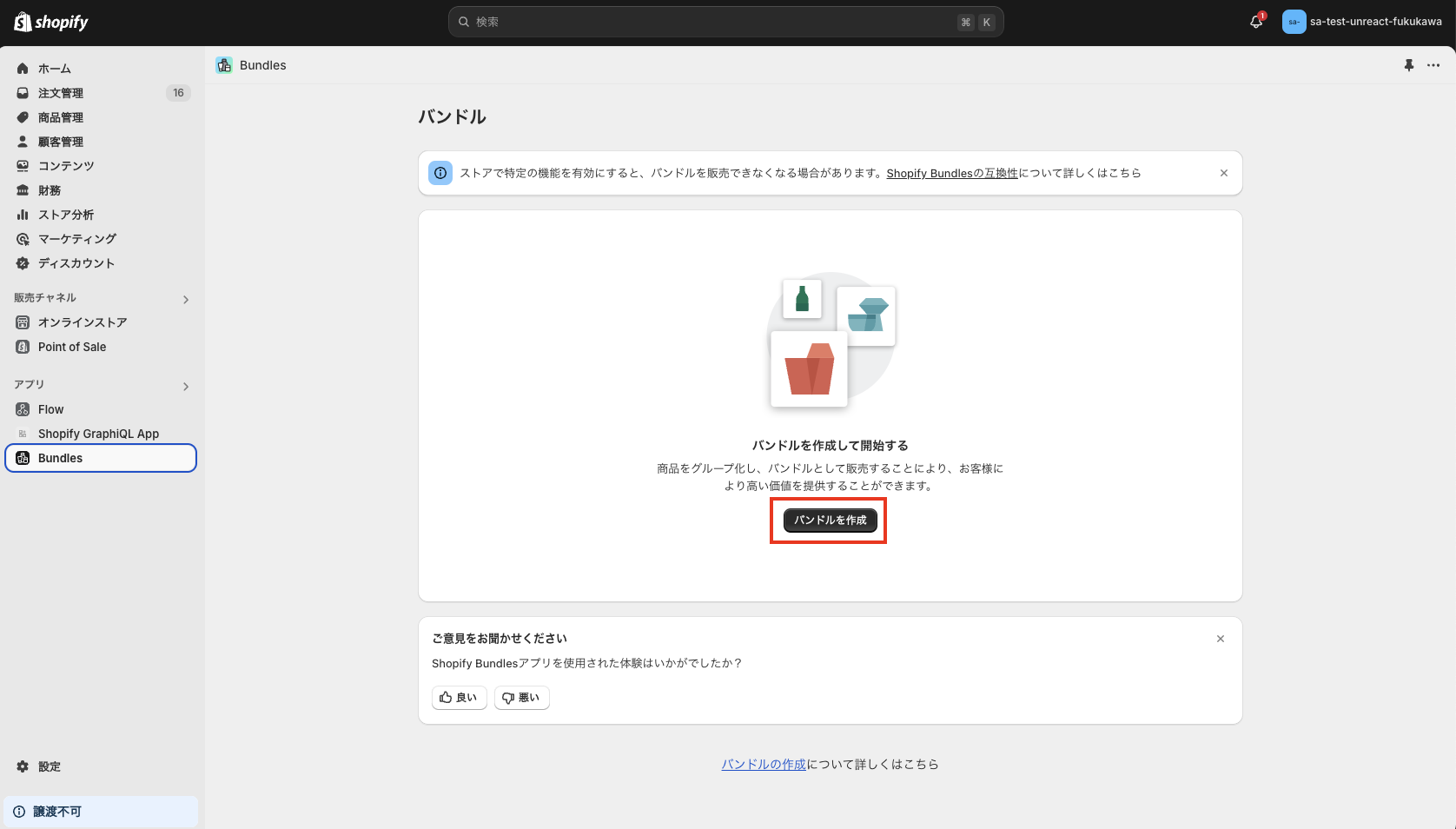
Task: Open the マーケティング section
Action: [76, 238]
